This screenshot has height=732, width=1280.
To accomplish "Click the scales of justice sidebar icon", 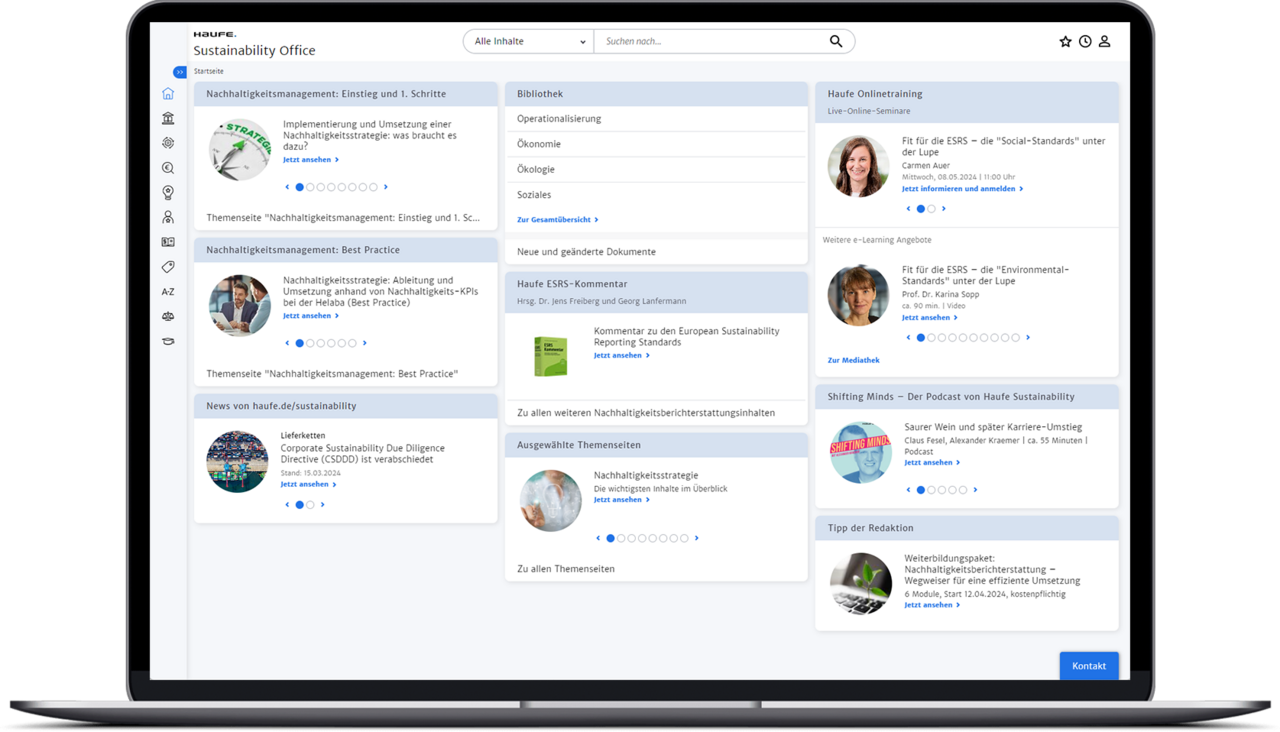I will 168,316.
